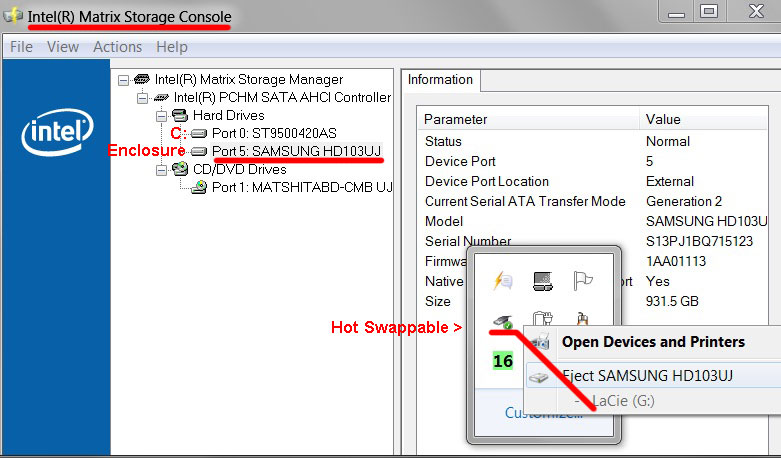Viewport: 781px width, 458px height.
Task: Click the green 16 tray icon
Action: [503, 360]
